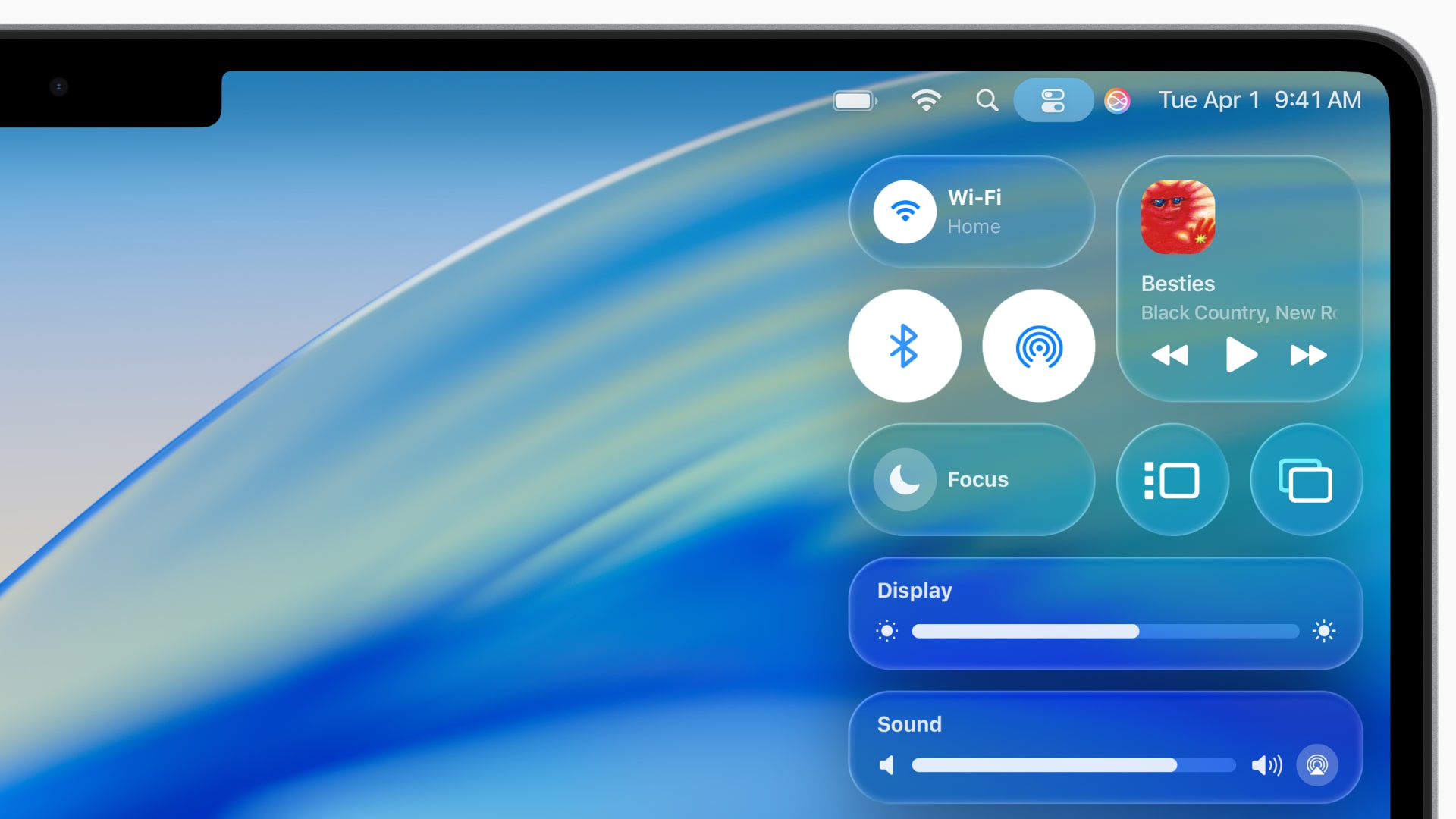Open AirPlay audio output selector
Screen dimensions: 1456x819
(x=1316, y=764)
